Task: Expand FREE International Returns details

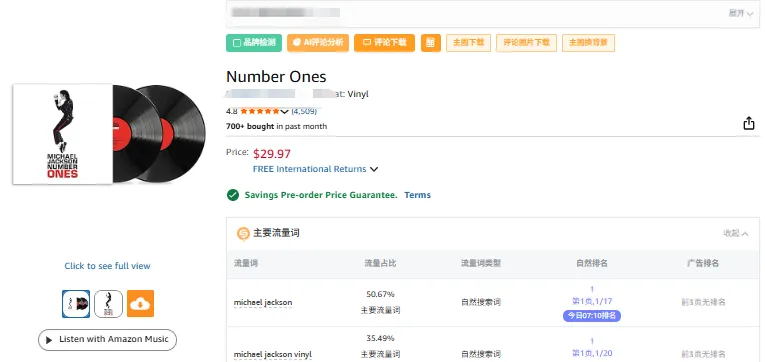Action: (315, 169)
